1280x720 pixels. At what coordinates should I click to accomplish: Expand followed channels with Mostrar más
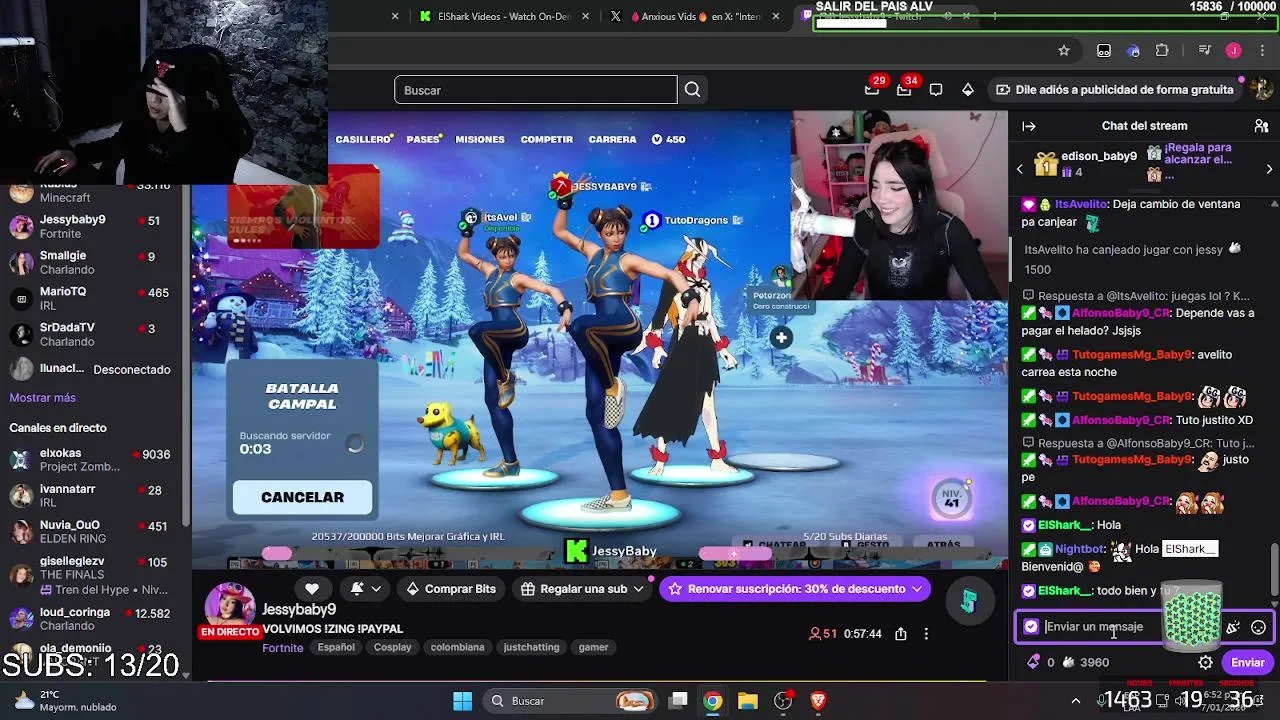[x=42, y=398]
